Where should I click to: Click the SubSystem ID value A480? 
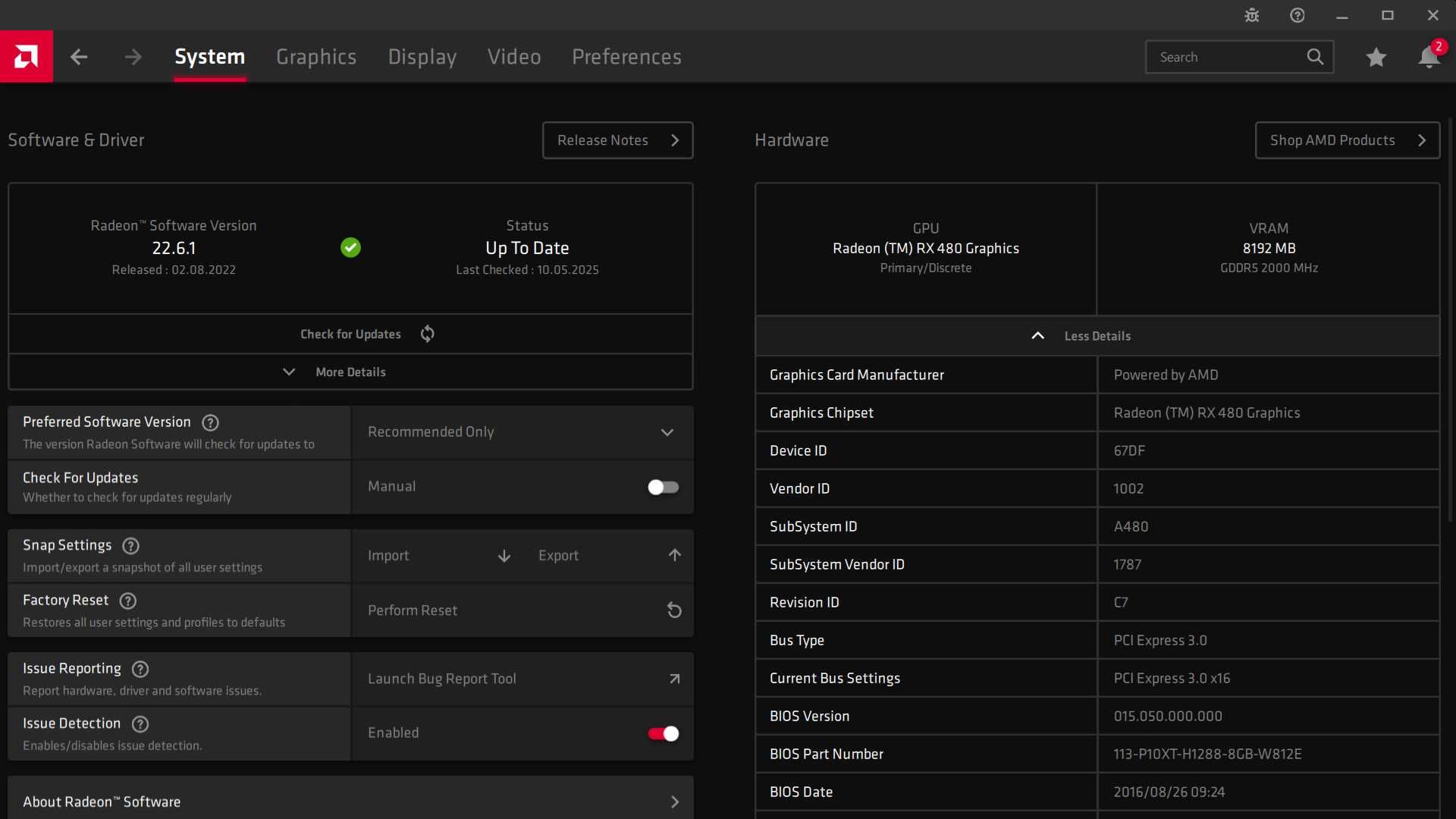[x=1131, y=527]
